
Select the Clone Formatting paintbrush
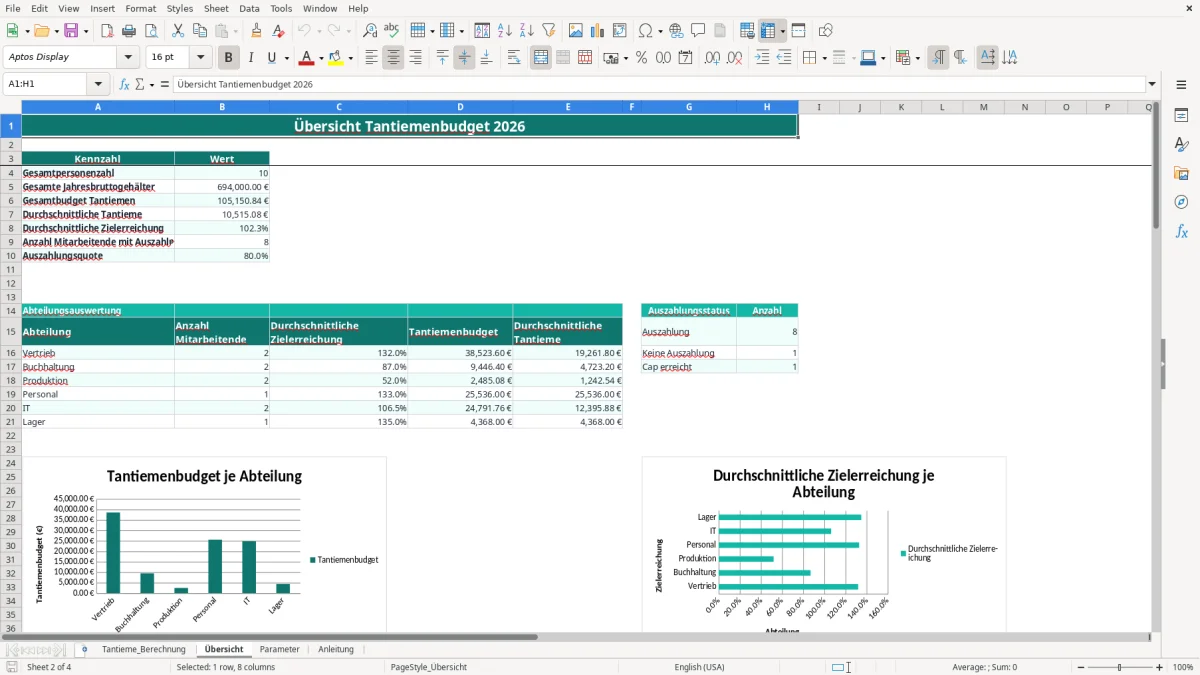(256, 31)
